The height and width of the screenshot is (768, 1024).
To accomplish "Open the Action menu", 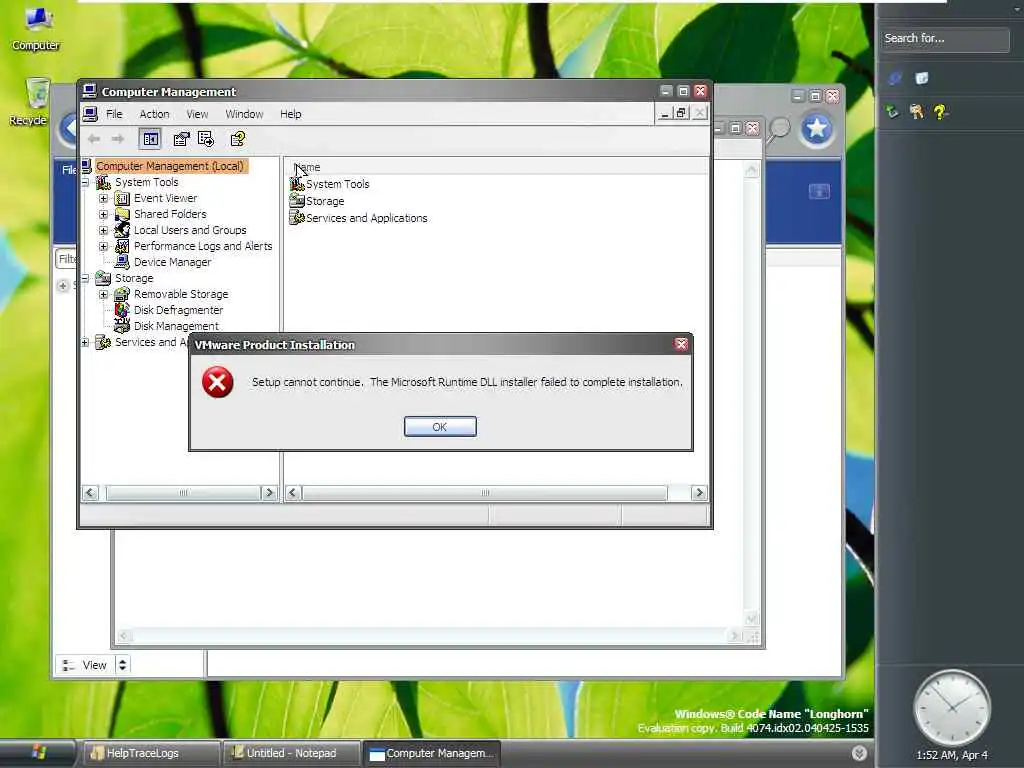I will click(154, 114).
